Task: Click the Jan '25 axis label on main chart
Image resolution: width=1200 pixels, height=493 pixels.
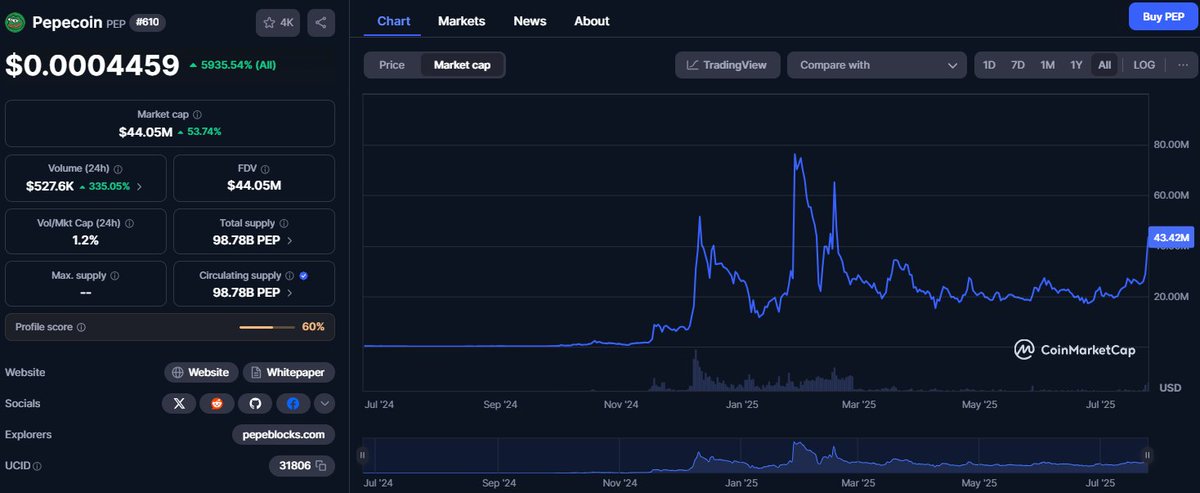Action: pos(741,404)
